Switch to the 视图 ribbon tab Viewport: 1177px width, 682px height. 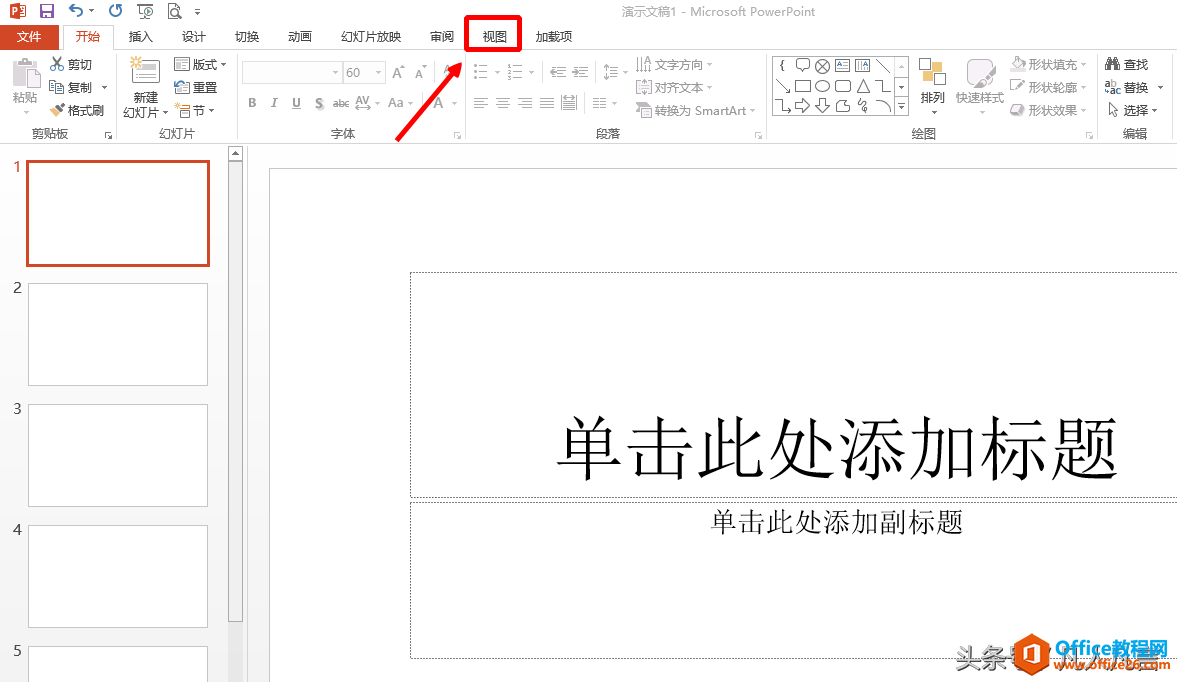[492, 35]
